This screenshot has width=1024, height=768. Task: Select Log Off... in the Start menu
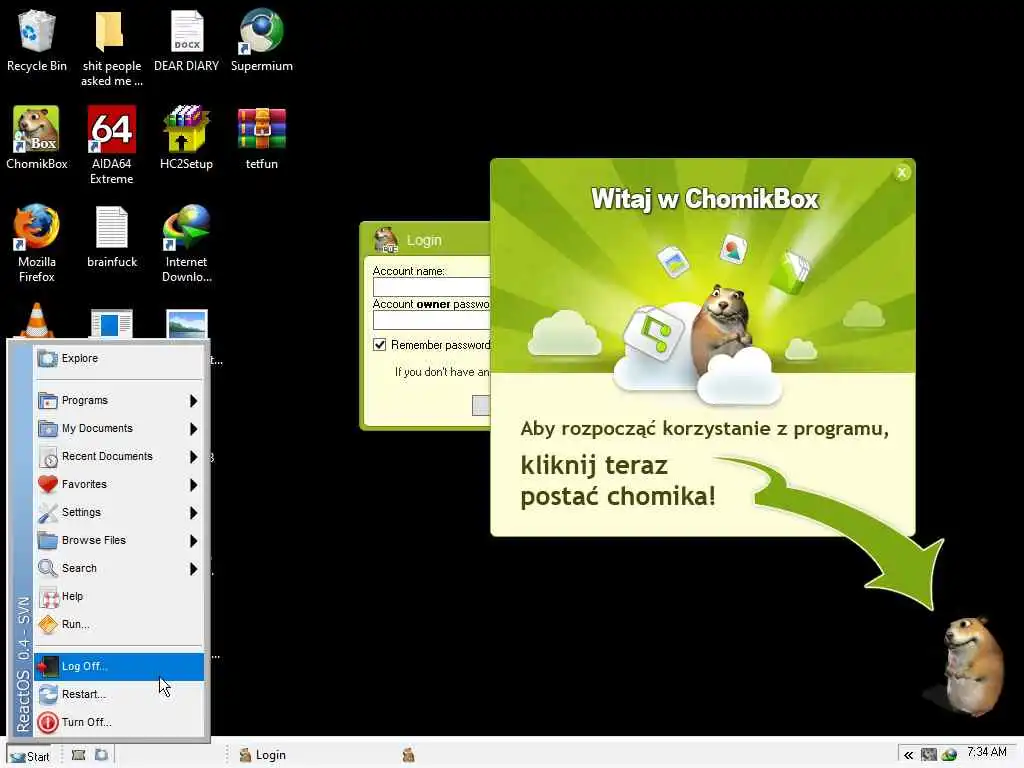(x=119, y=667)
